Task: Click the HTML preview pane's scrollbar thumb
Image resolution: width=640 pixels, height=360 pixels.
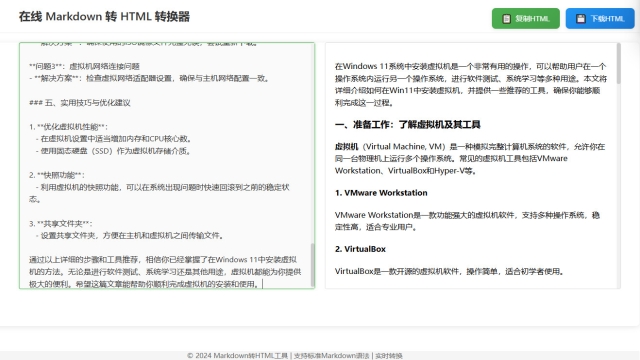Action: click(x=618, y=64)
